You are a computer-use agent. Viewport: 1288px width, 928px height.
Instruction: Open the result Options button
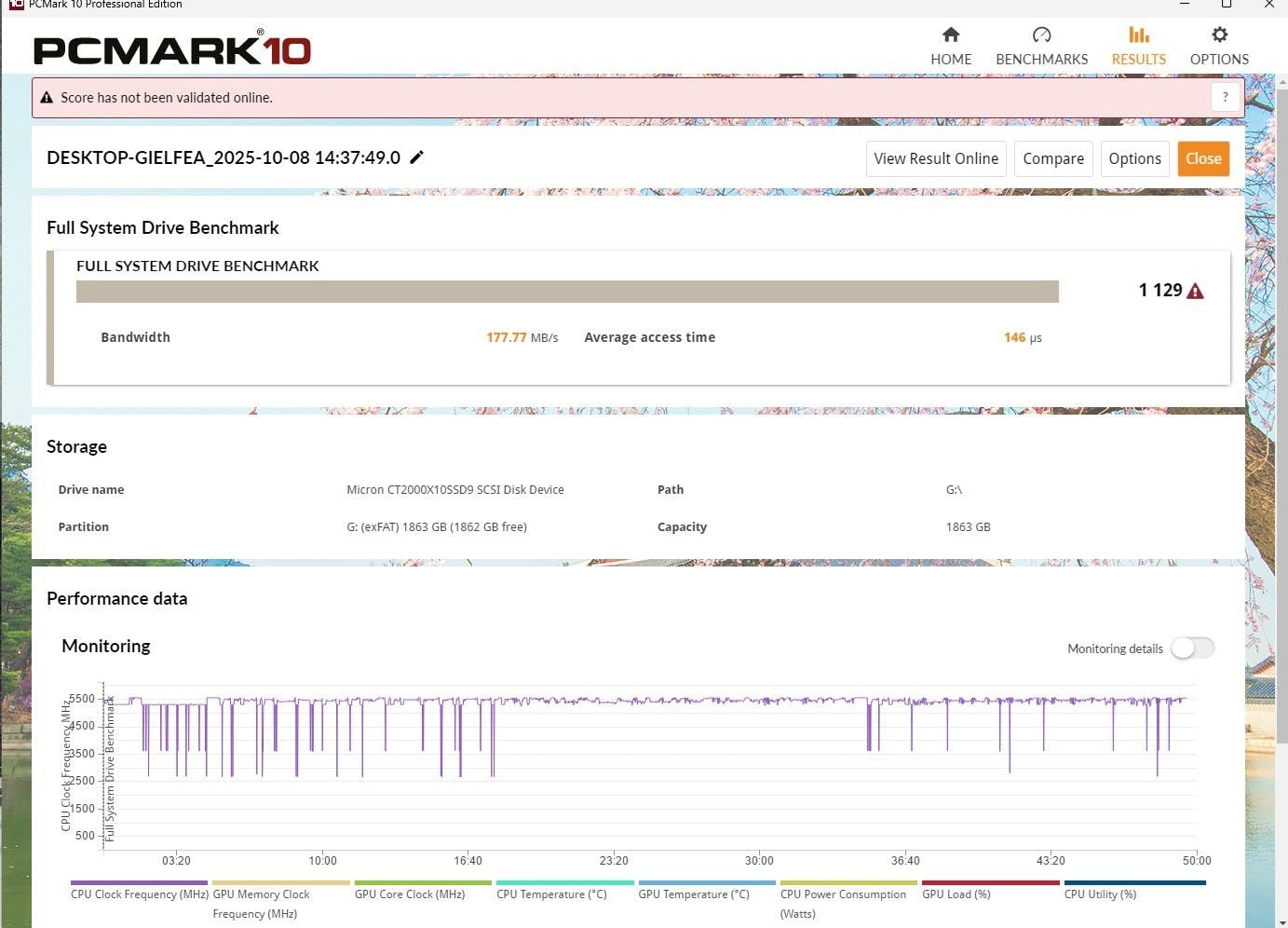pyautogui.click(x=1134, y=158)
